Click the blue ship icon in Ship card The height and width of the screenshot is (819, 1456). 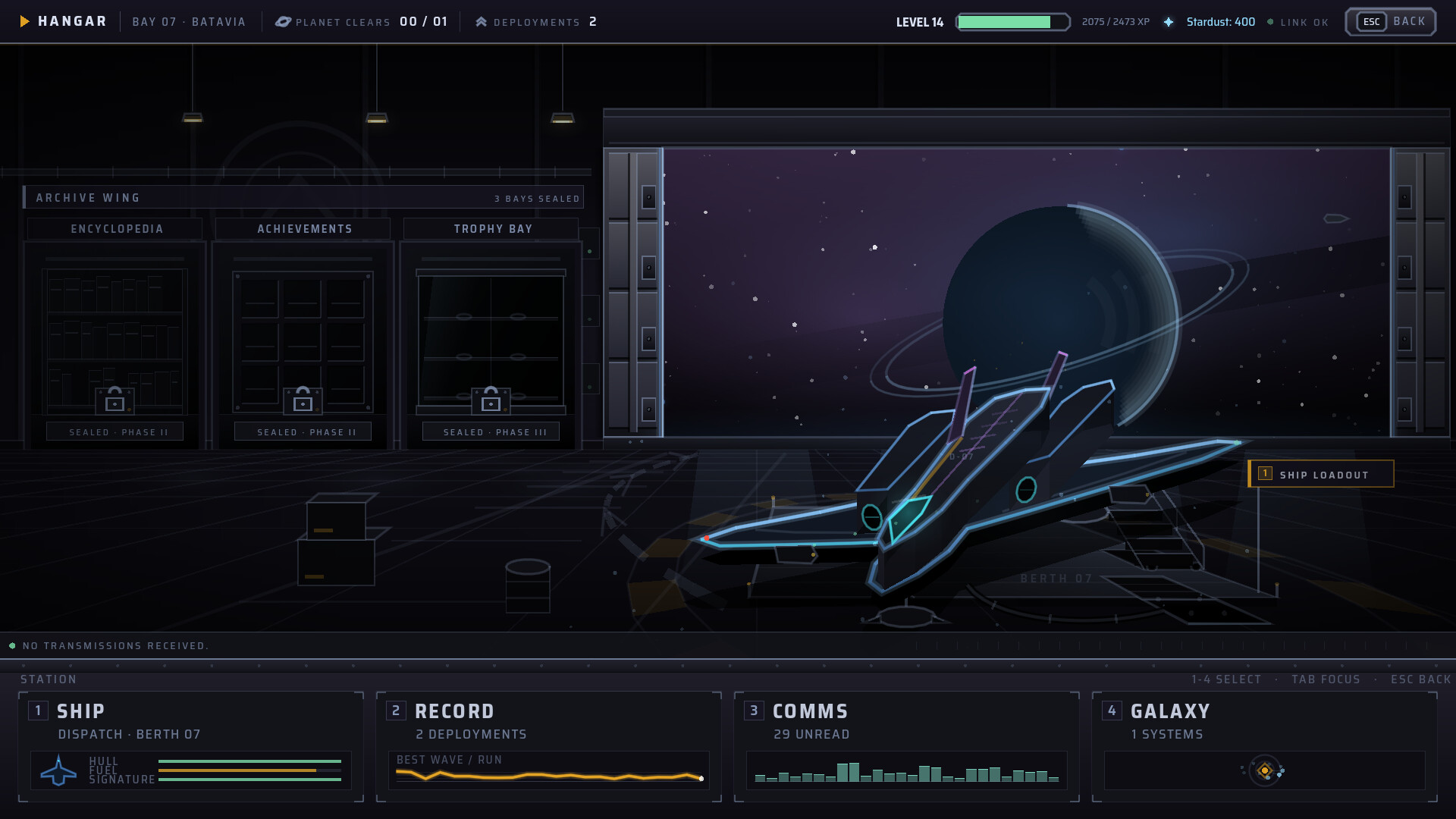click(x=58, y=770)
